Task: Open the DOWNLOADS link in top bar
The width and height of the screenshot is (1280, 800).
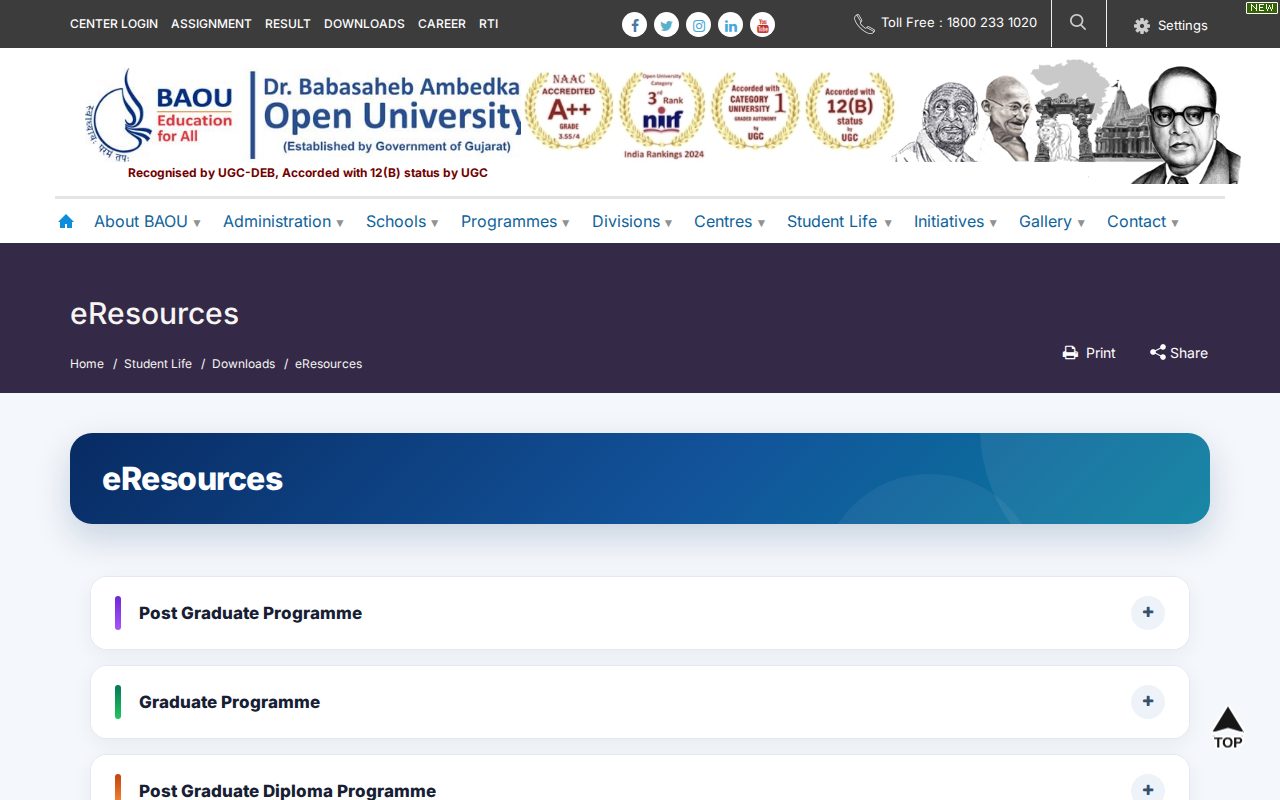Action: coord(364,24)
